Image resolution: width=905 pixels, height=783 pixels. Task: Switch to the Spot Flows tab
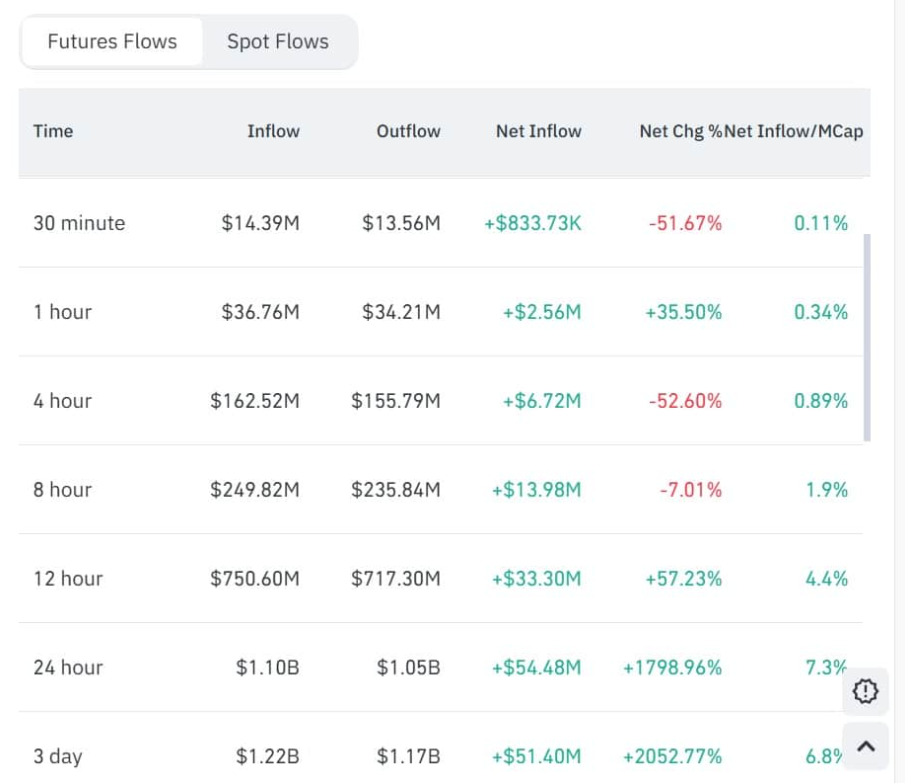click(x=277, y=42)
